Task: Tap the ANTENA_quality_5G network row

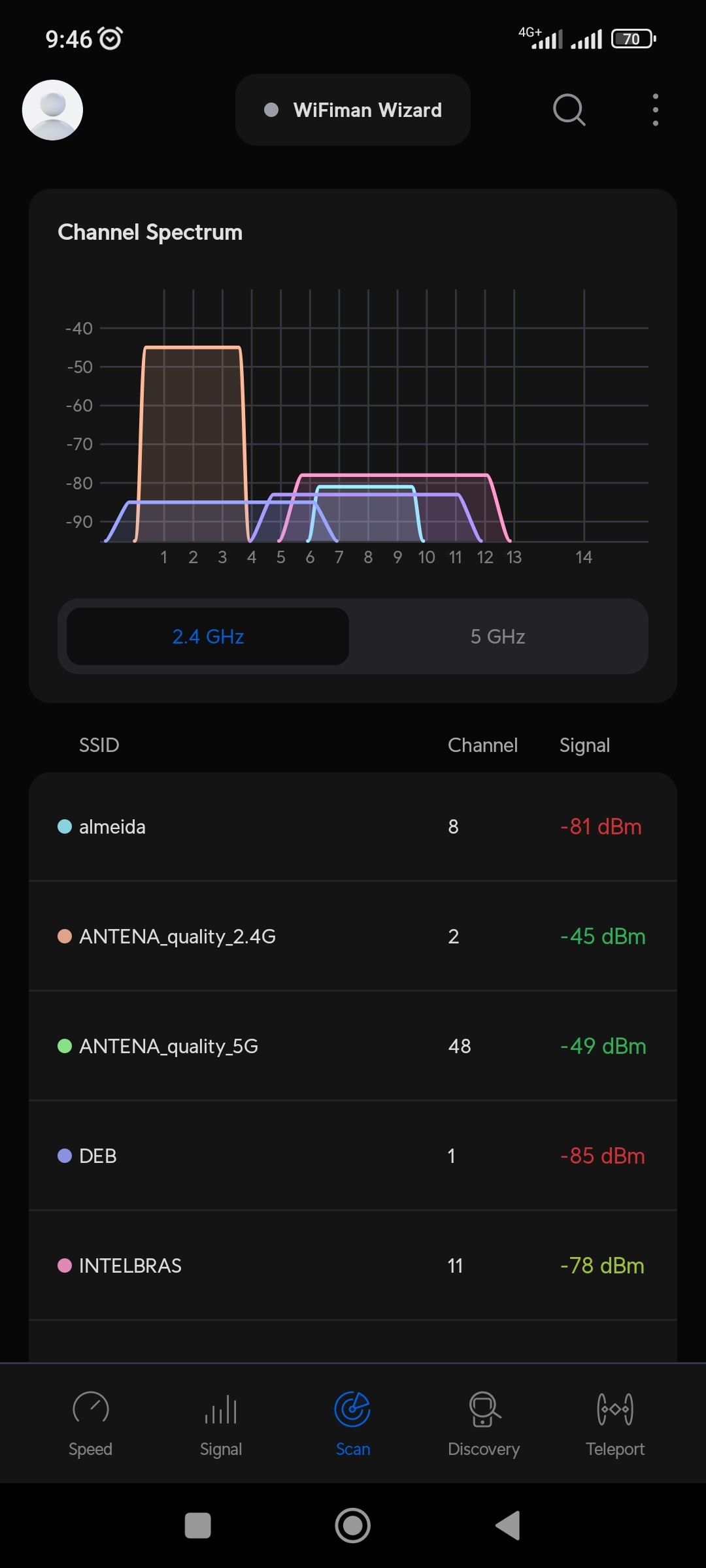Action: point(353,1046)
